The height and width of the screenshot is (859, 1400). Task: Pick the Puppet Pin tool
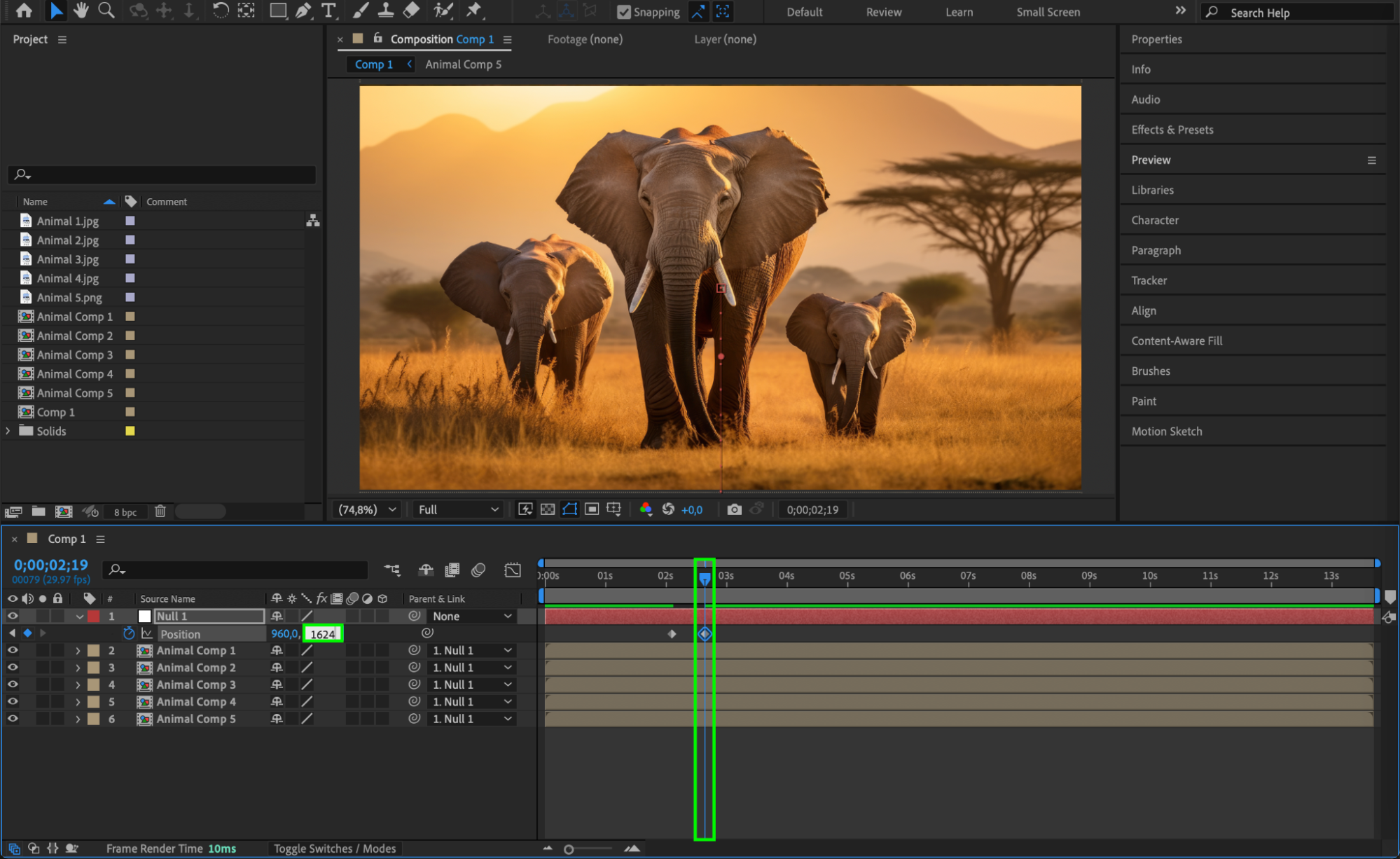pyautogui.click(x=474, y=11)
